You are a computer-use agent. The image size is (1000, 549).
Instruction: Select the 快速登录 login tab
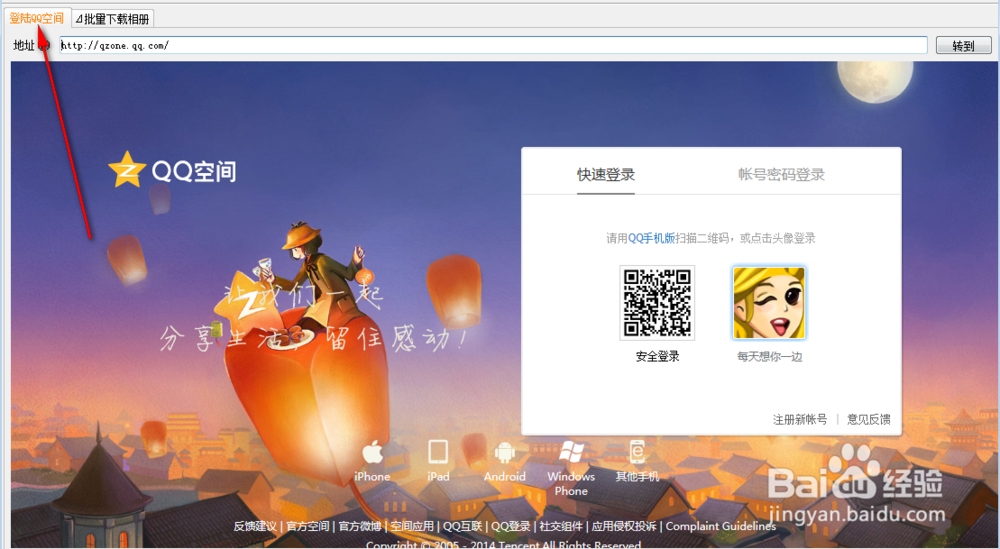pos(606,174)
